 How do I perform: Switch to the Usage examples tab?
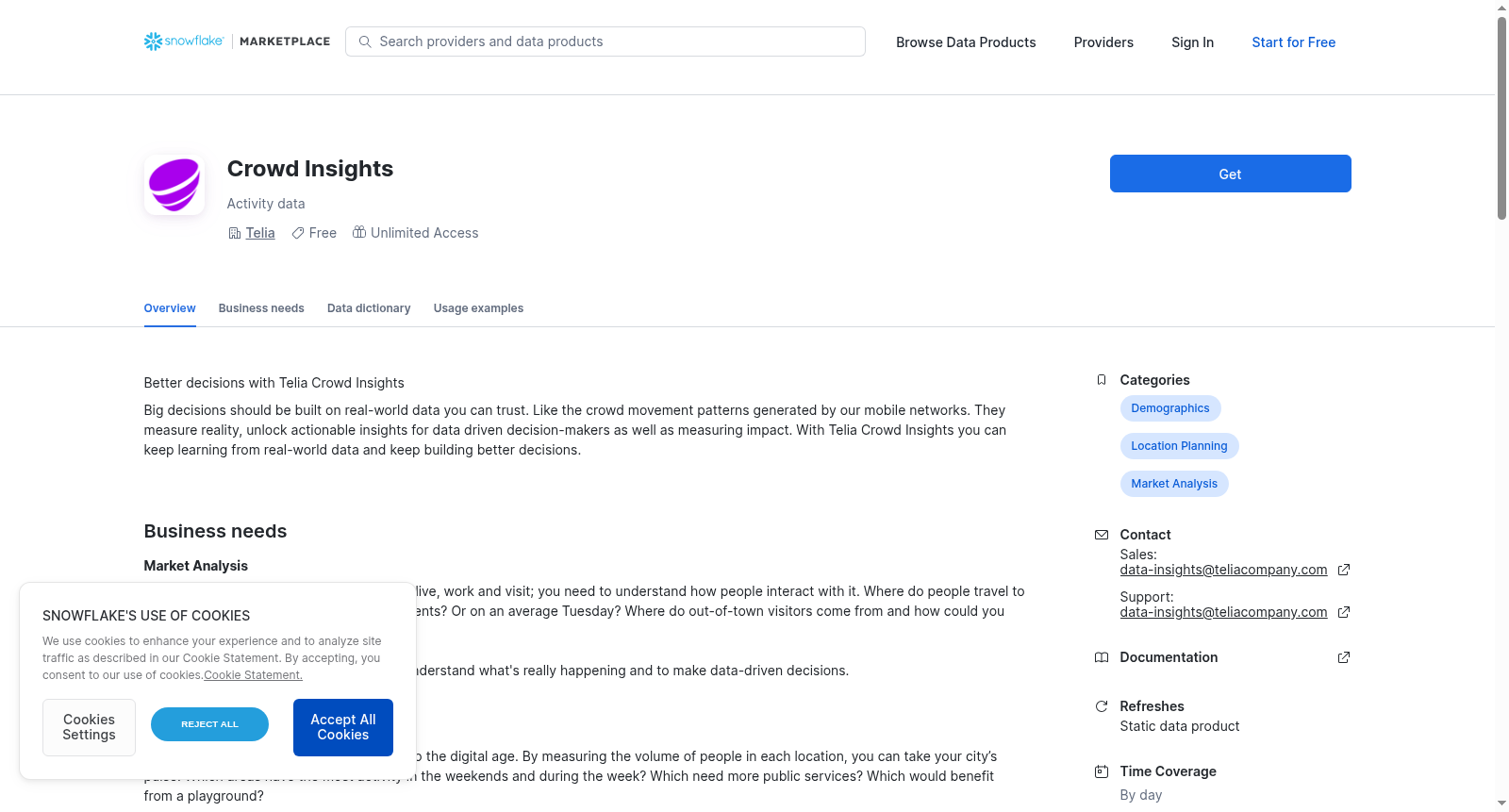[478, 308]
